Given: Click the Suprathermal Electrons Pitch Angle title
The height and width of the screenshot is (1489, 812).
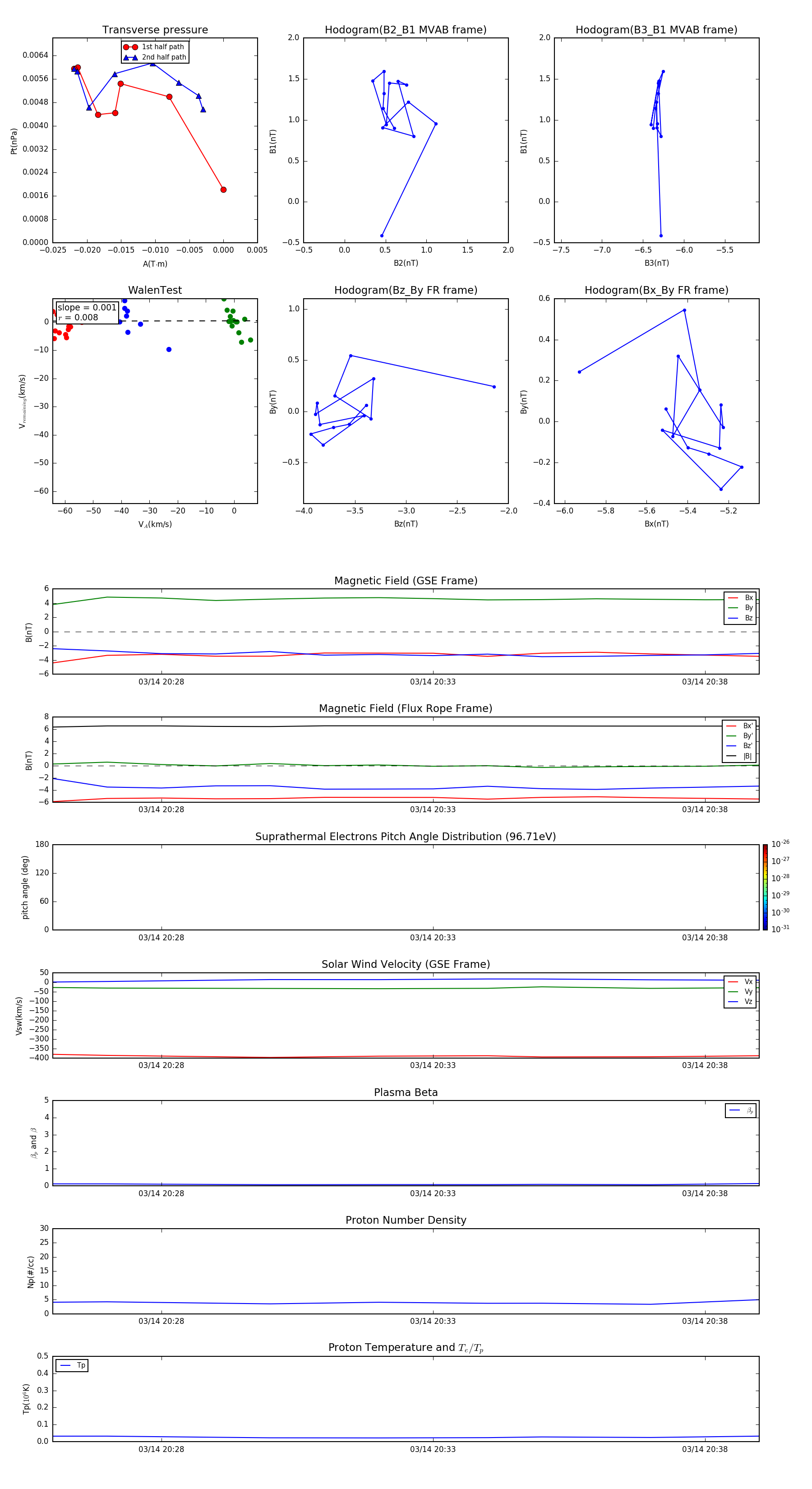Looking at the screenshot, I should tap(406, 837).
